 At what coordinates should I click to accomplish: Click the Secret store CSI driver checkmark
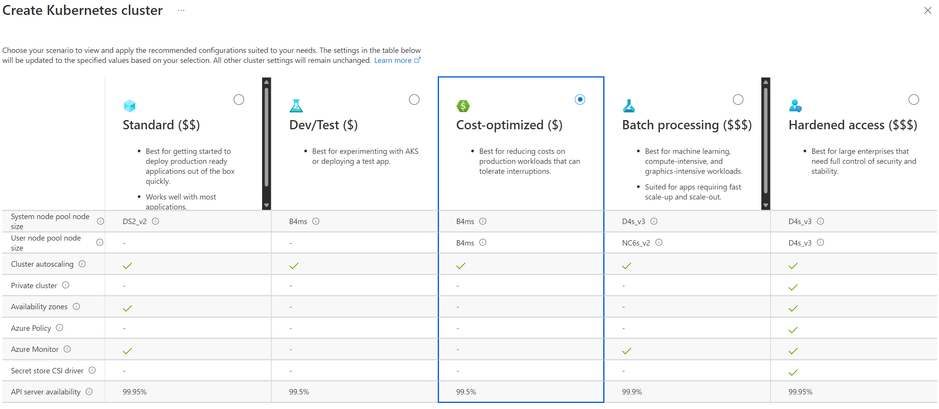coord(793,372)
